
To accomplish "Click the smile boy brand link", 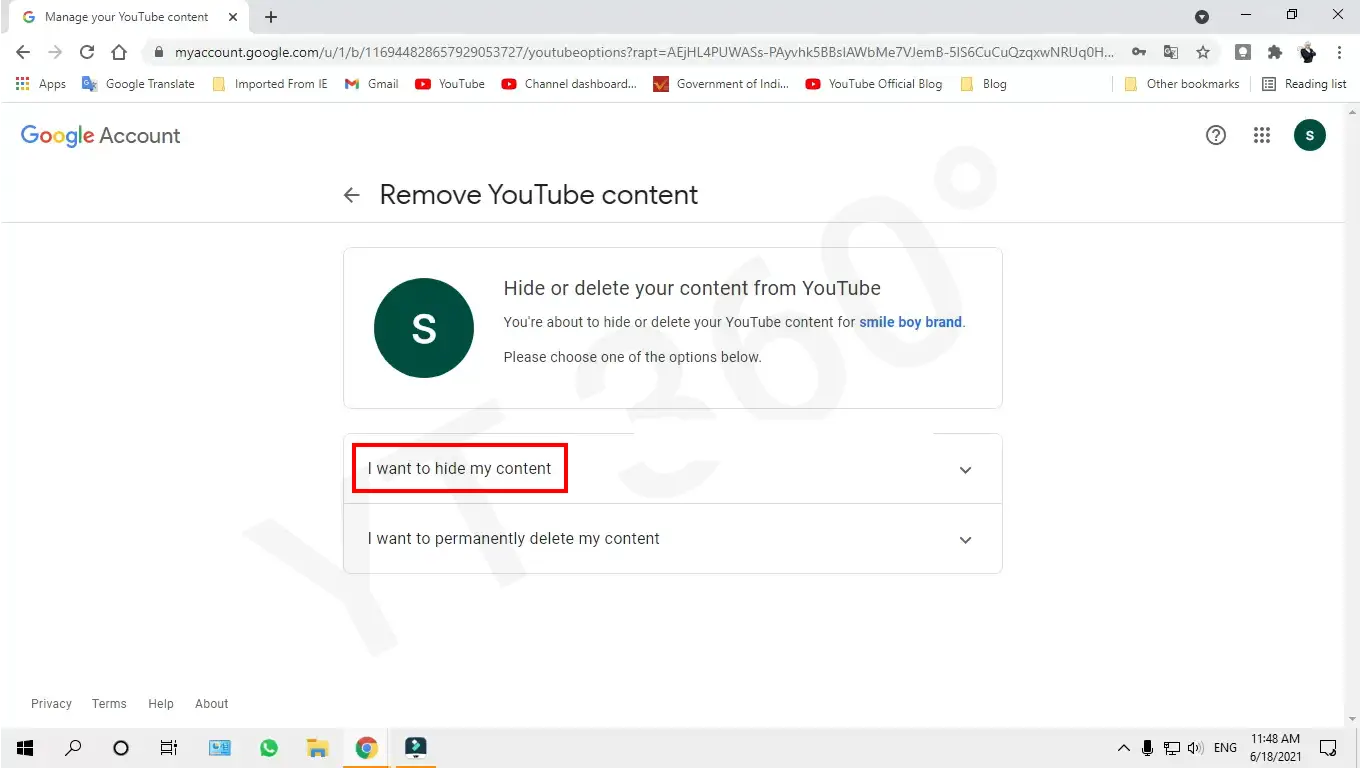I will coord(910,322).
